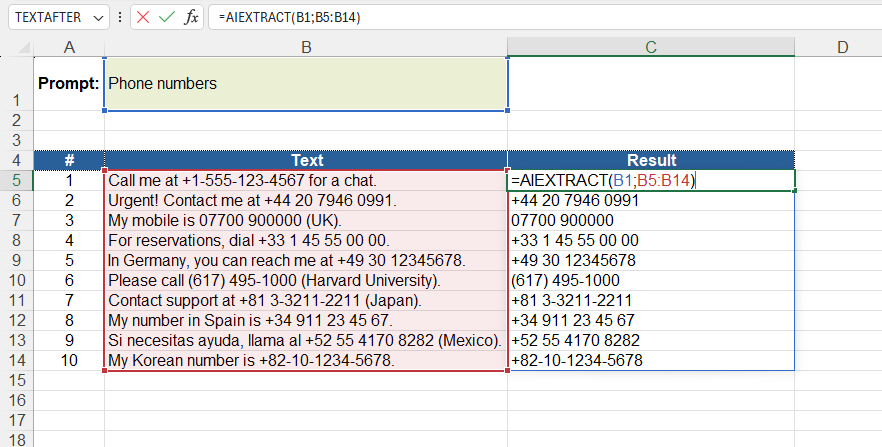Click the 'Text' table header cell

click(306, 160)
